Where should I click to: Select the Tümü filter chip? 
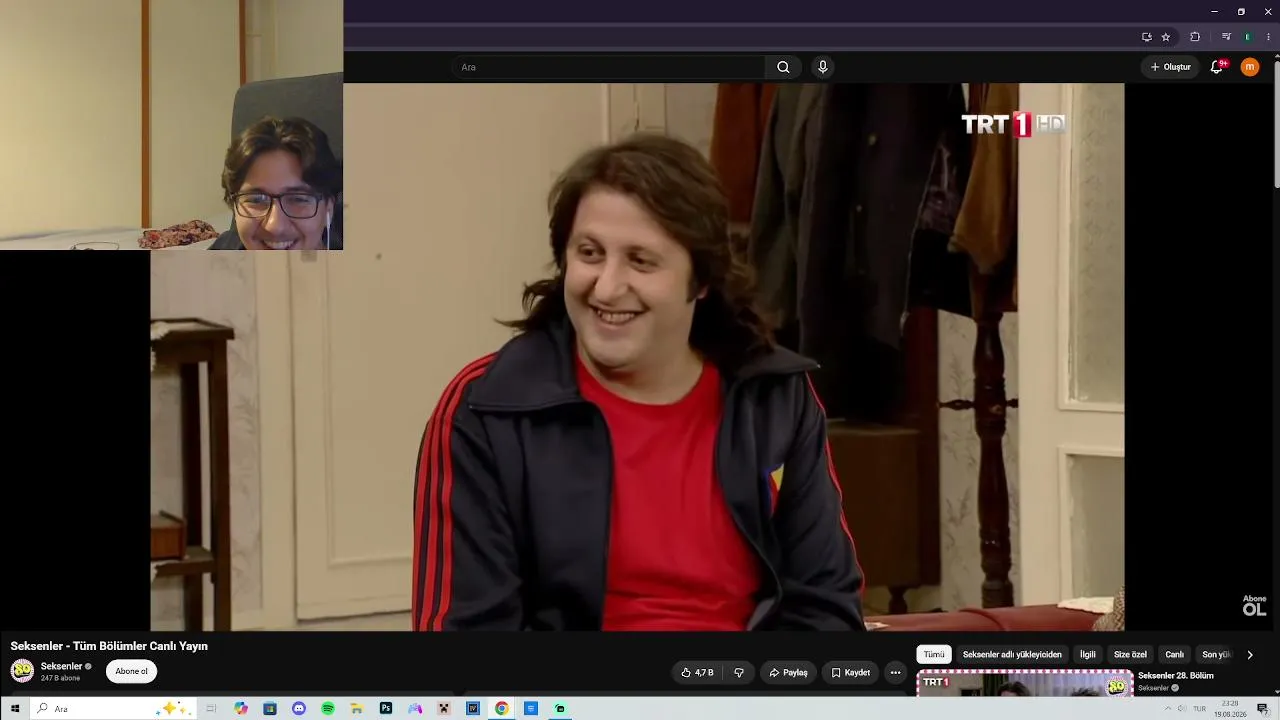pyautogui.click(x=934, y=654)
